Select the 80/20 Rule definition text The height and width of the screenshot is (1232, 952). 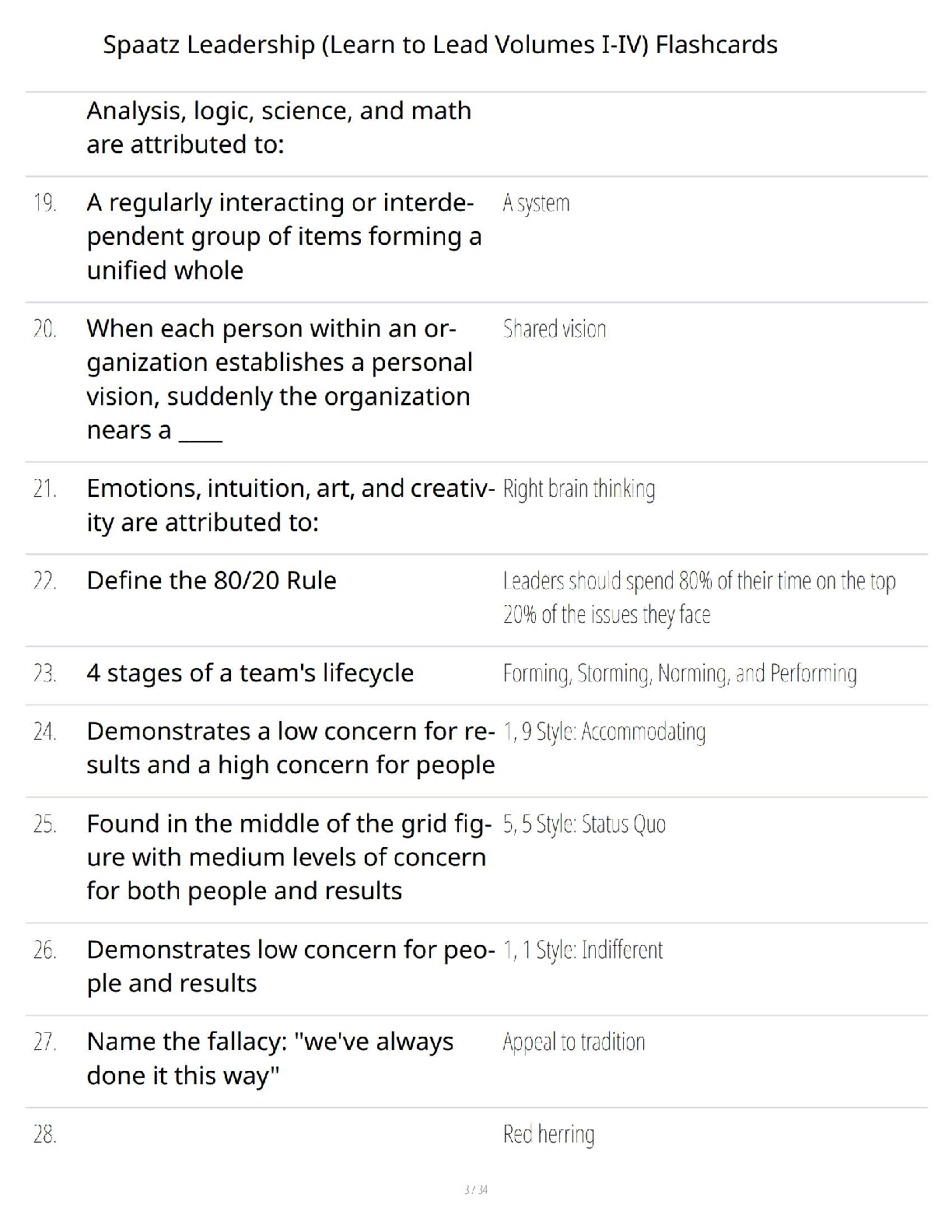click(699, 597)
